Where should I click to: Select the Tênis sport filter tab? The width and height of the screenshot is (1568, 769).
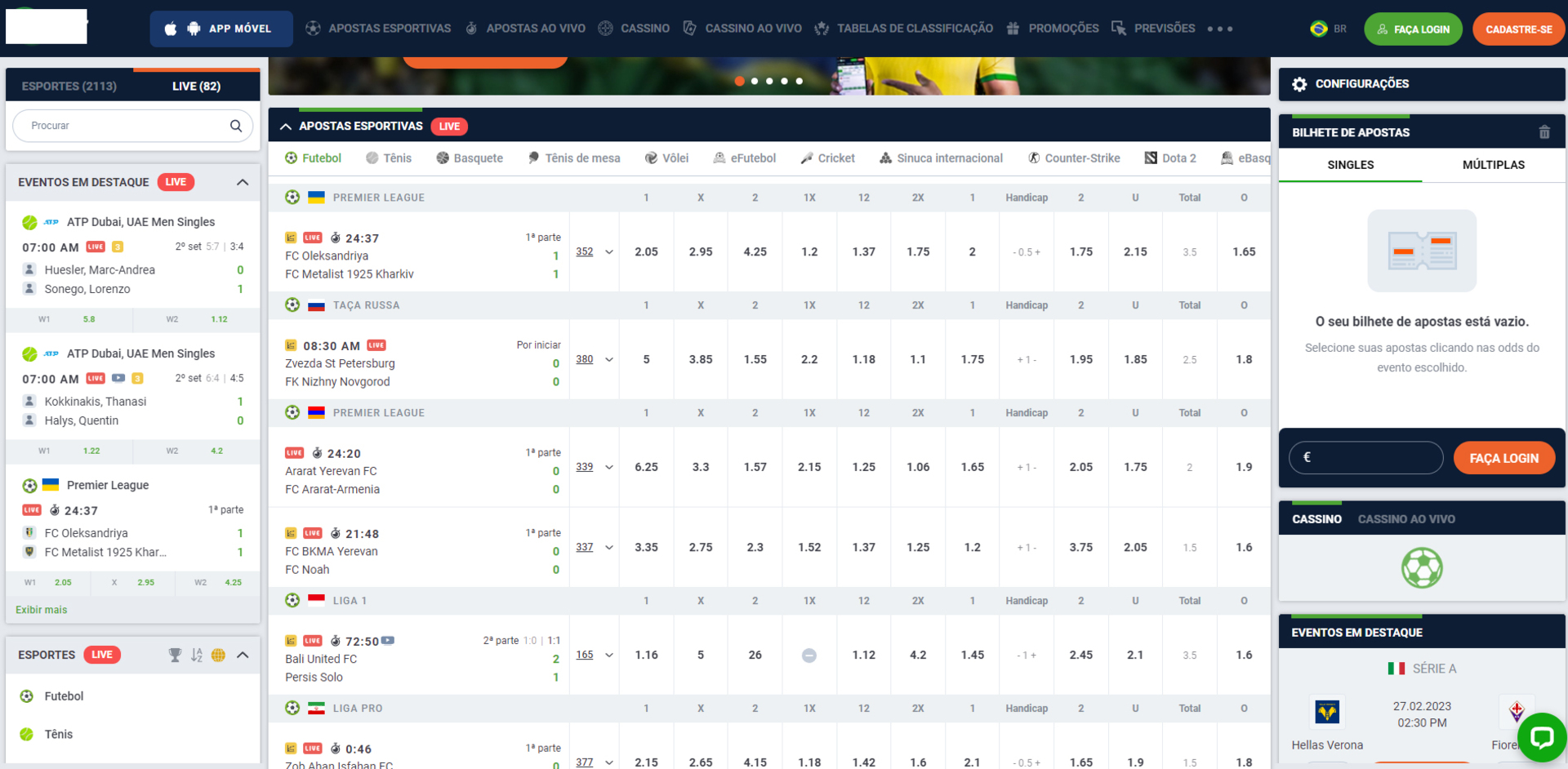click(389, 158)
